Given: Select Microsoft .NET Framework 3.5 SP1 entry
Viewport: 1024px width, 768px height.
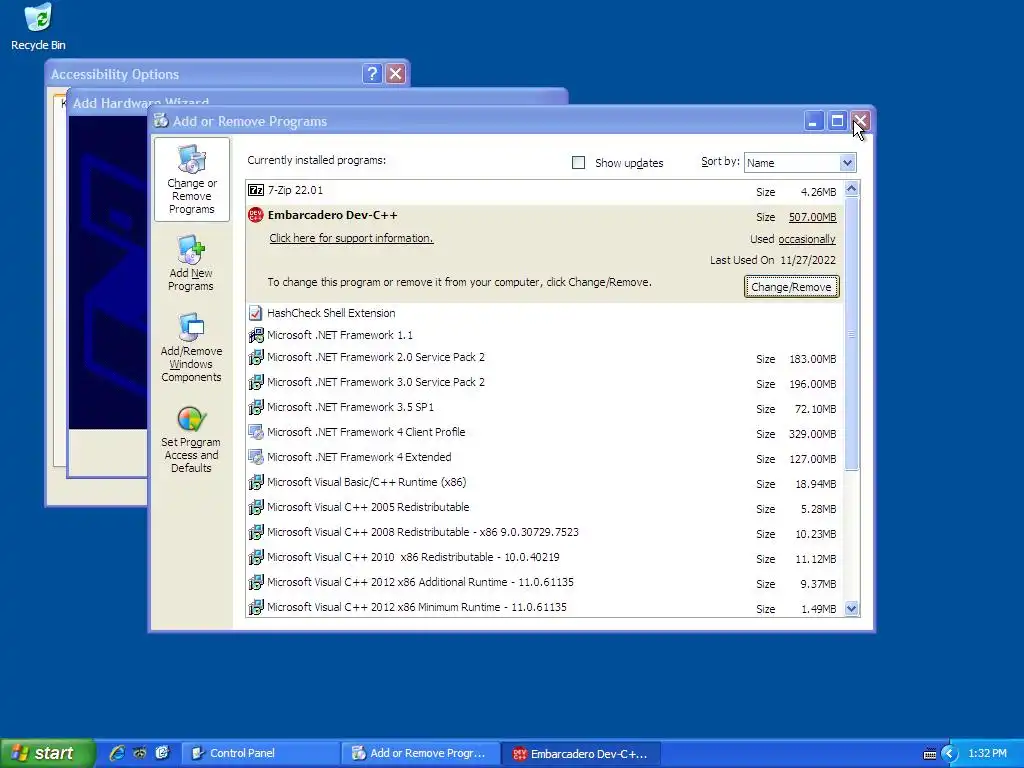Looking at the screenshot, I should [x=545, y=408].
